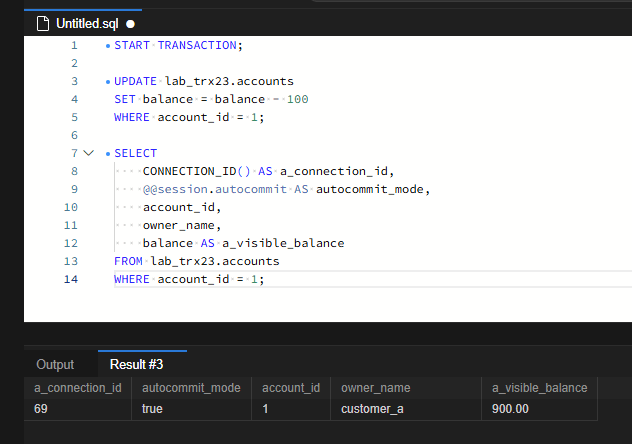The height and width of the screenshot is (444, 632).
Task: Click the a_connection_id column header
Action: (x=78, y=388)
